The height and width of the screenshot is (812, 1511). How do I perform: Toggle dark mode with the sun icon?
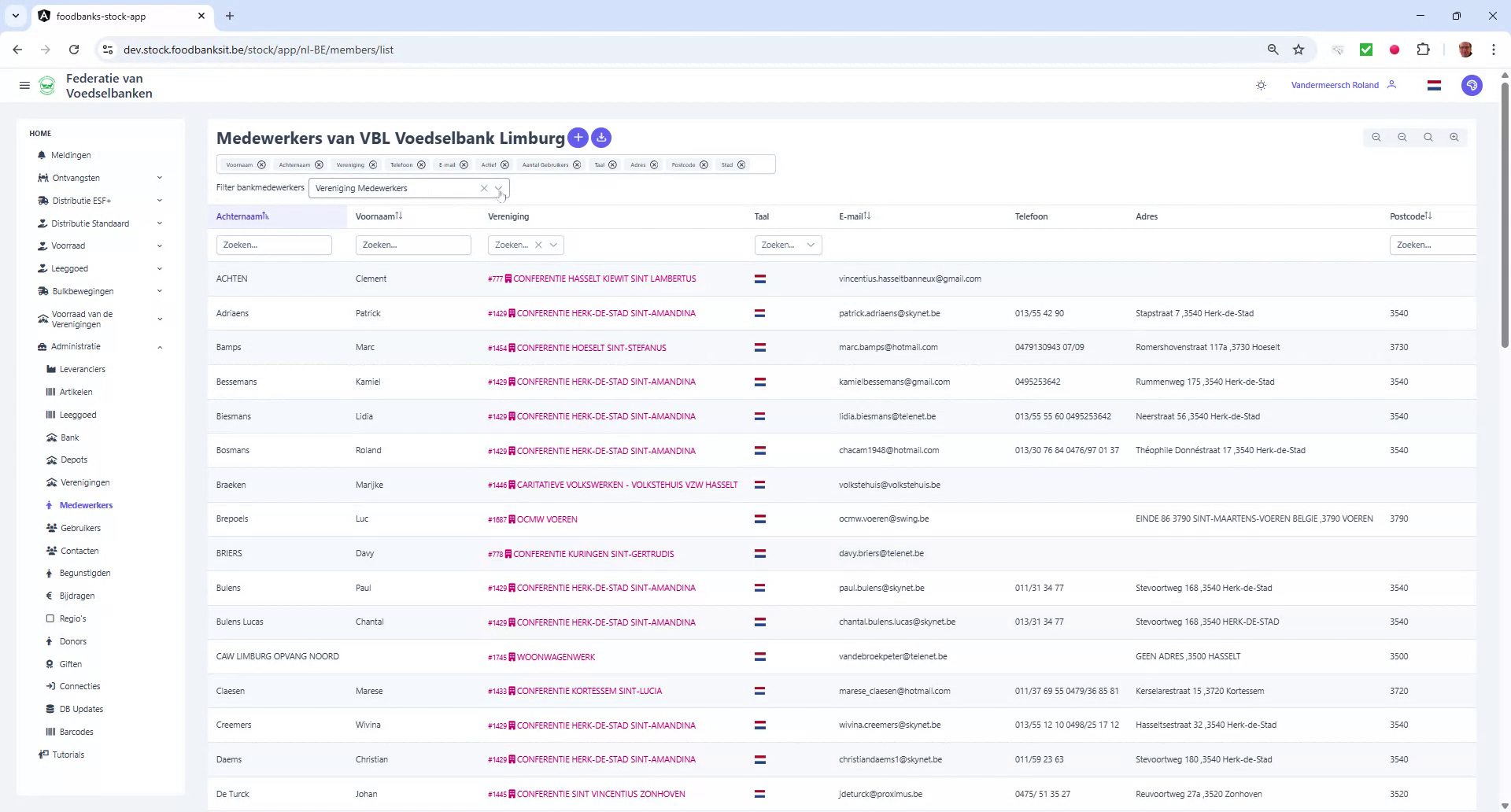(x=1261, y=85)
